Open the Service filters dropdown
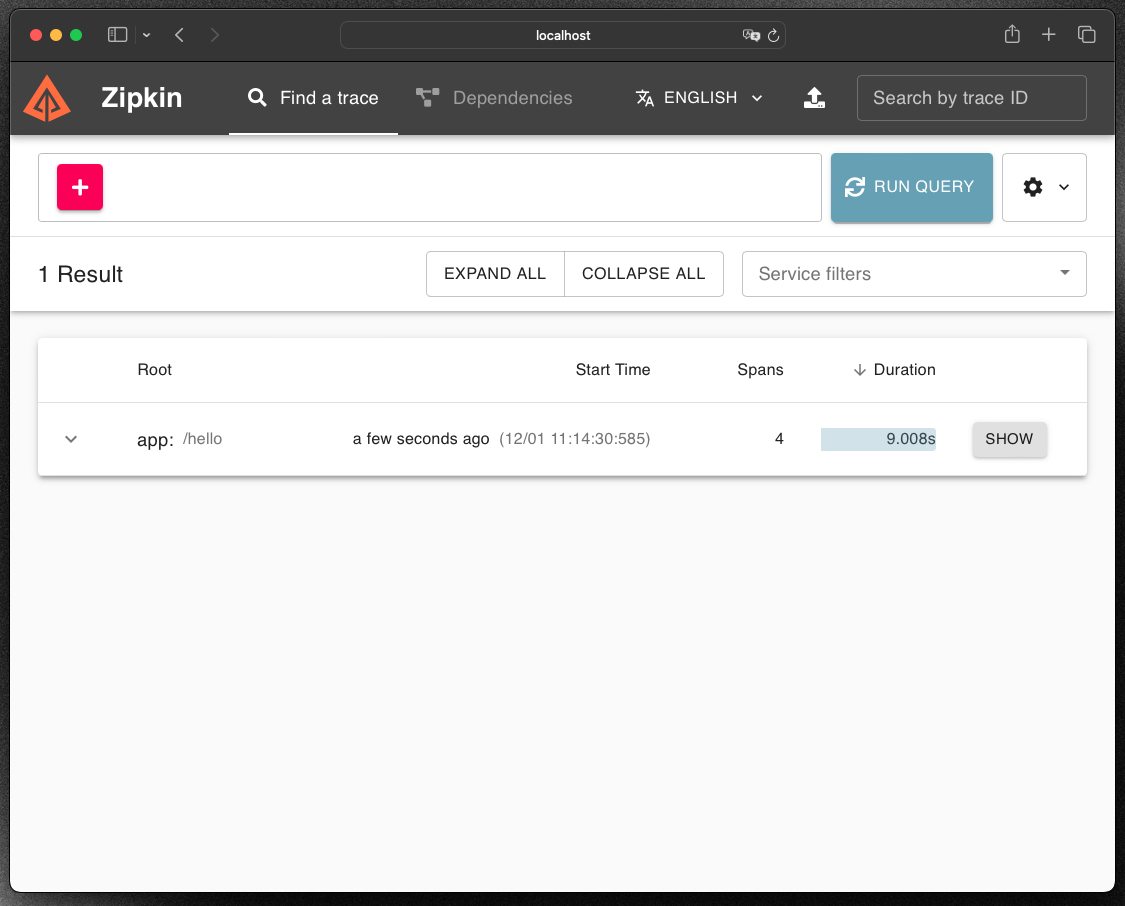The width and height of the screenshot is (1125, 906). click(x=914, y=273)
